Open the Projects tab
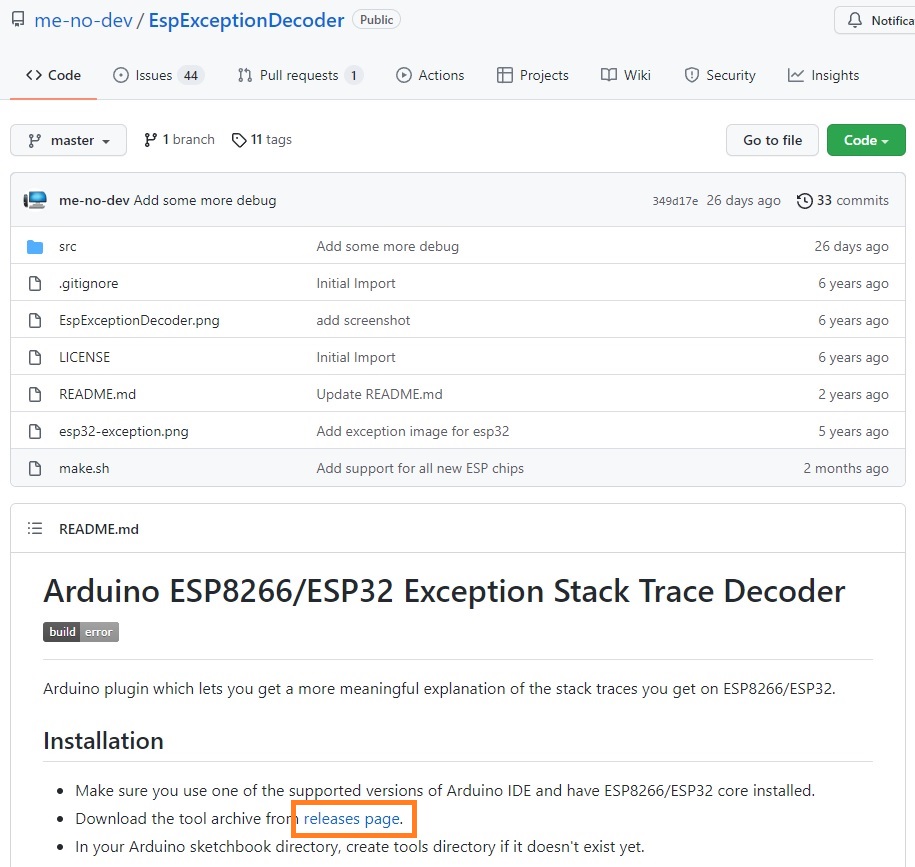This screenshot has width=915, height=867. pos(532,75)
